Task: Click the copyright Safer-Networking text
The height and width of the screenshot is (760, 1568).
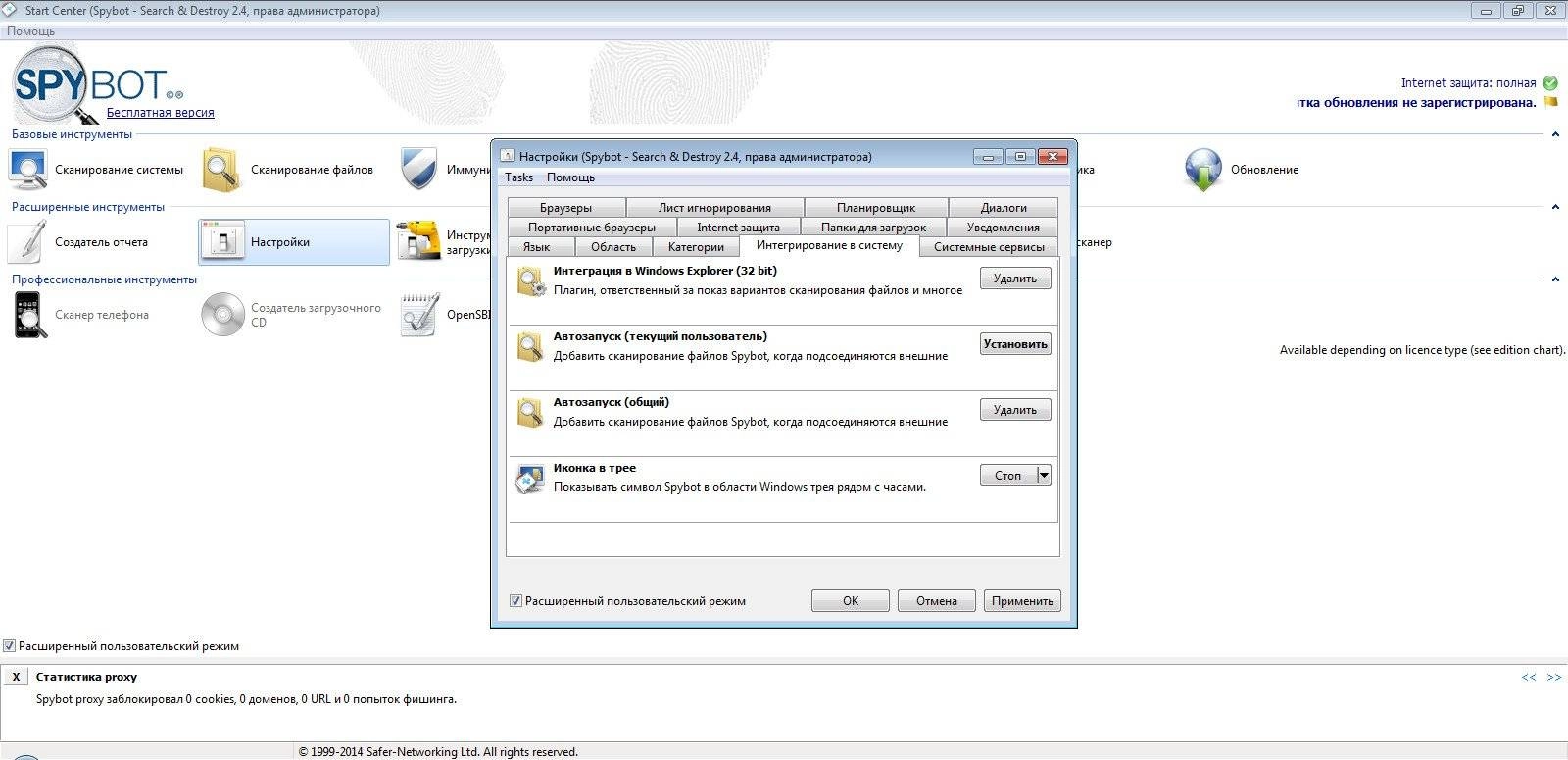Action: [x=438, y=752]
